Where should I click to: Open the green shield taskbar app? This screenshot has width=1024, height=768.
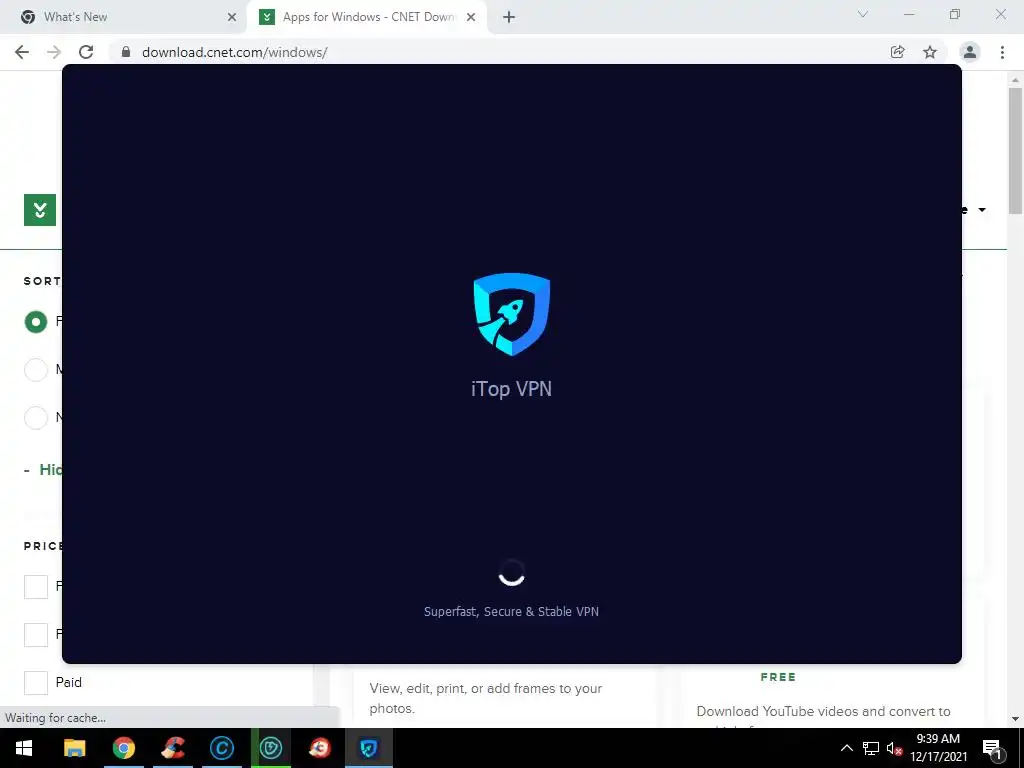pos(270,748)
